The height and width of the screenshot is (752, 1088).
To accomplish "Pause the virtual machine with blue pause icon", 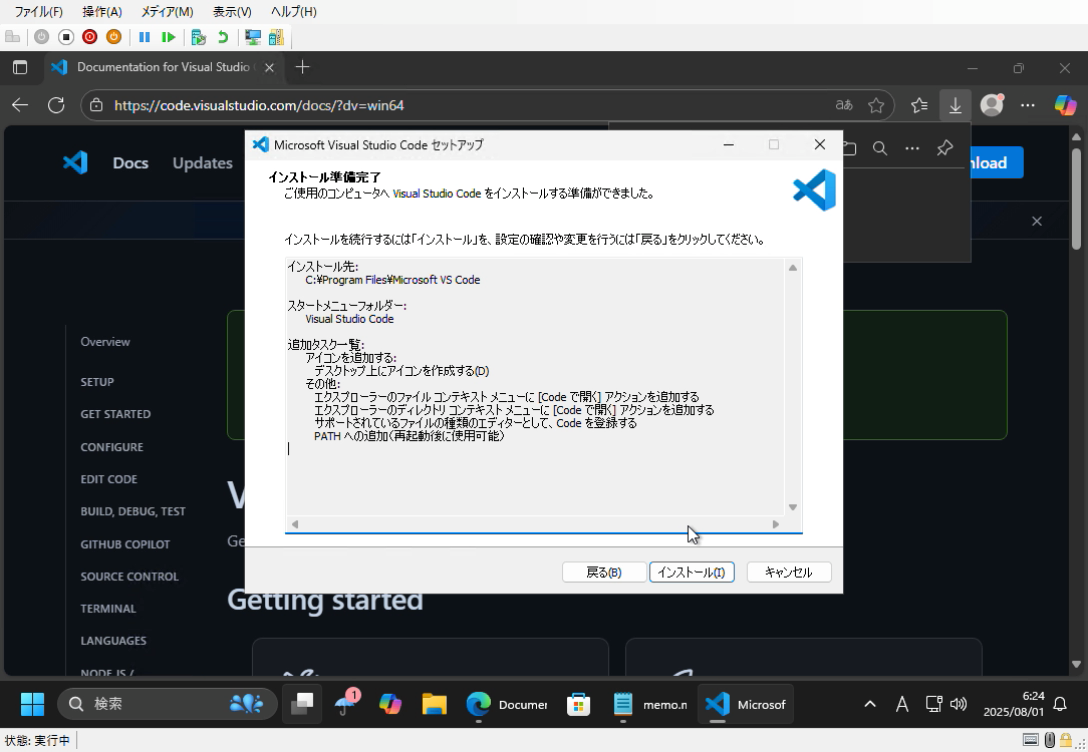I will pos(144,37).
